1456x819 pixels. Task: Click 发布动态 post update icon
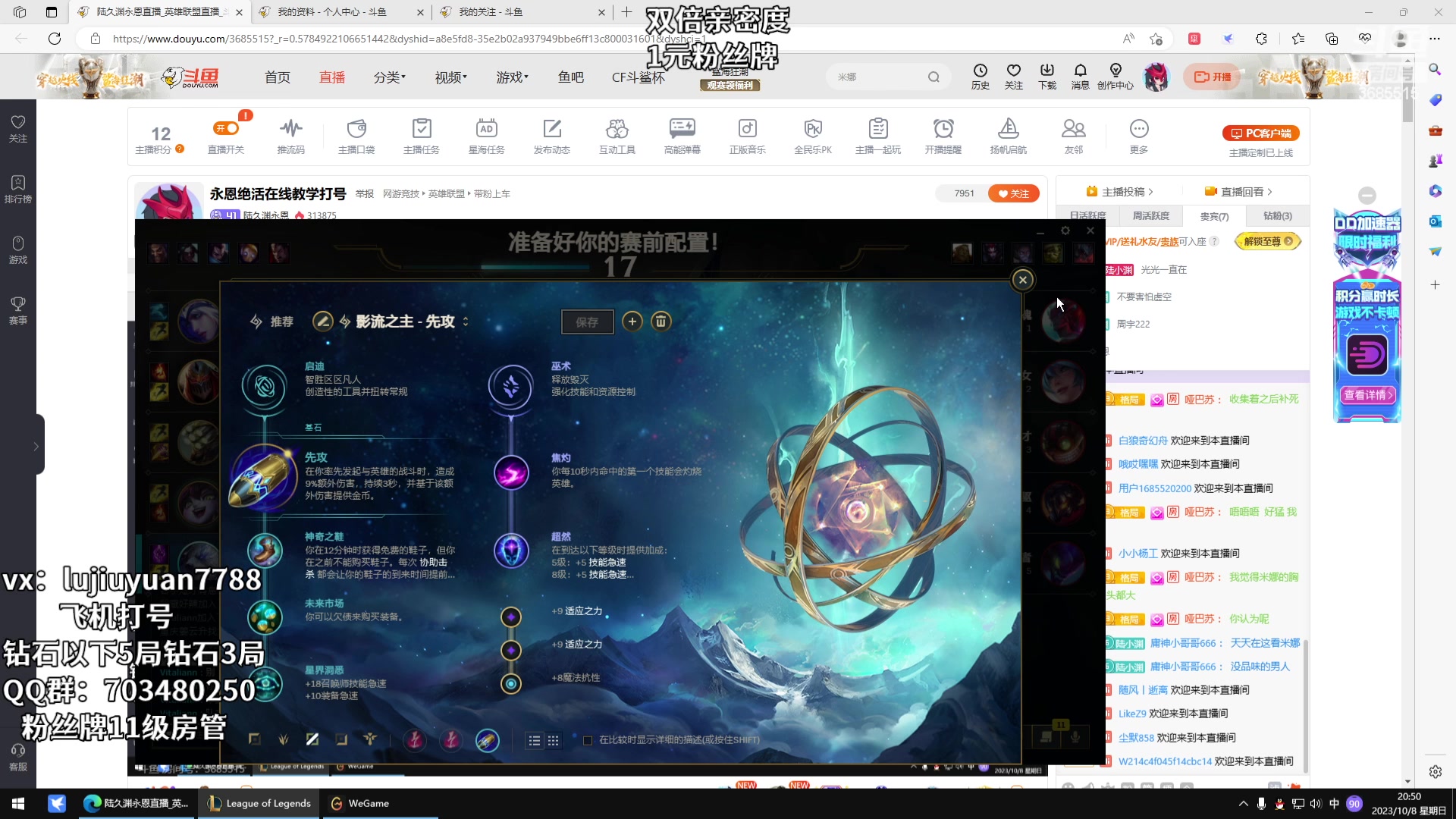(x=552, y=136)
